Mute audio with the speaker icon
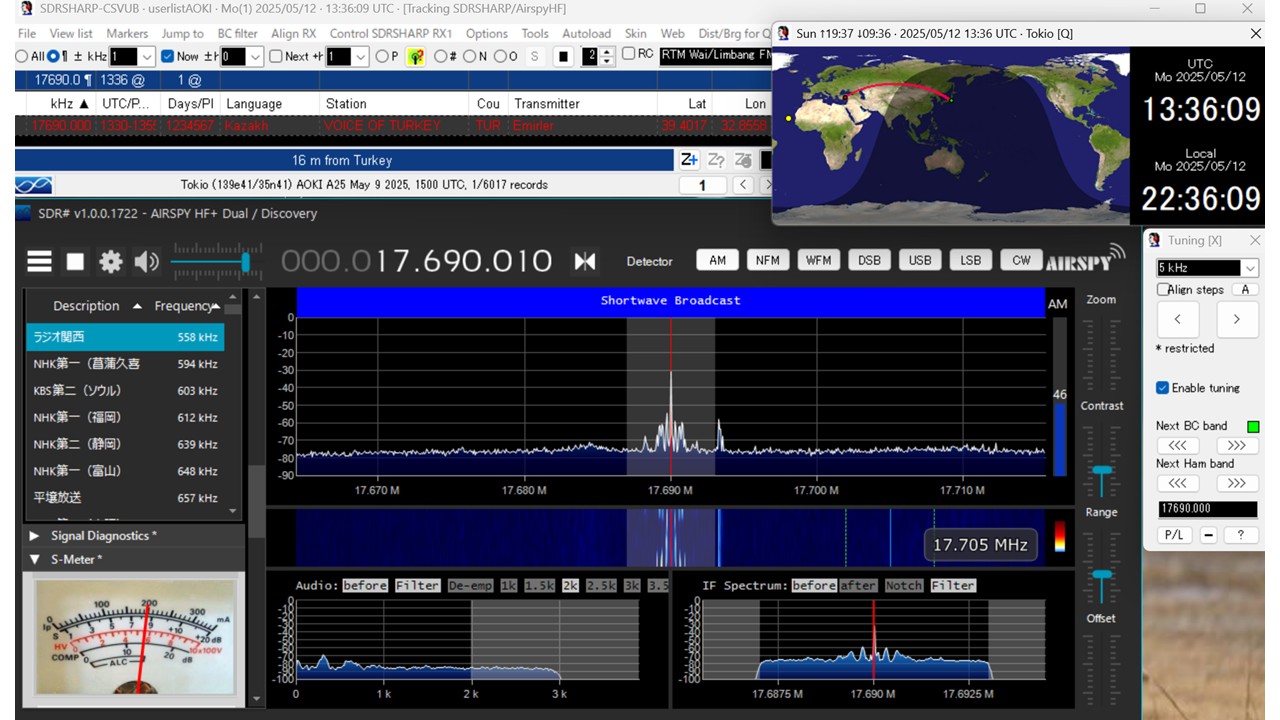The height and width of the screenshot is (720, 1280). [147, 262]
